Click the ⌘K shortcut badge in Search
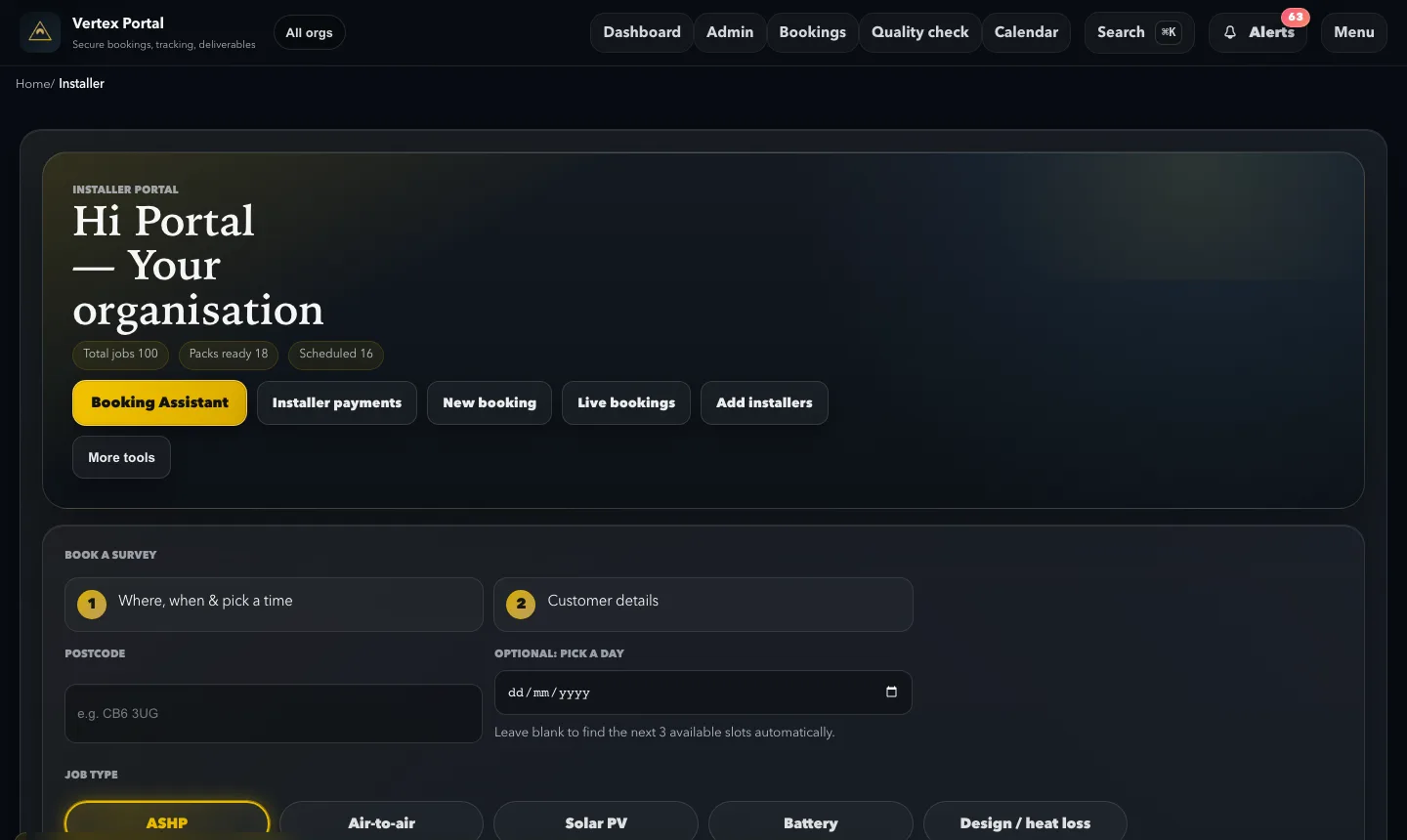 [1169, 32]
